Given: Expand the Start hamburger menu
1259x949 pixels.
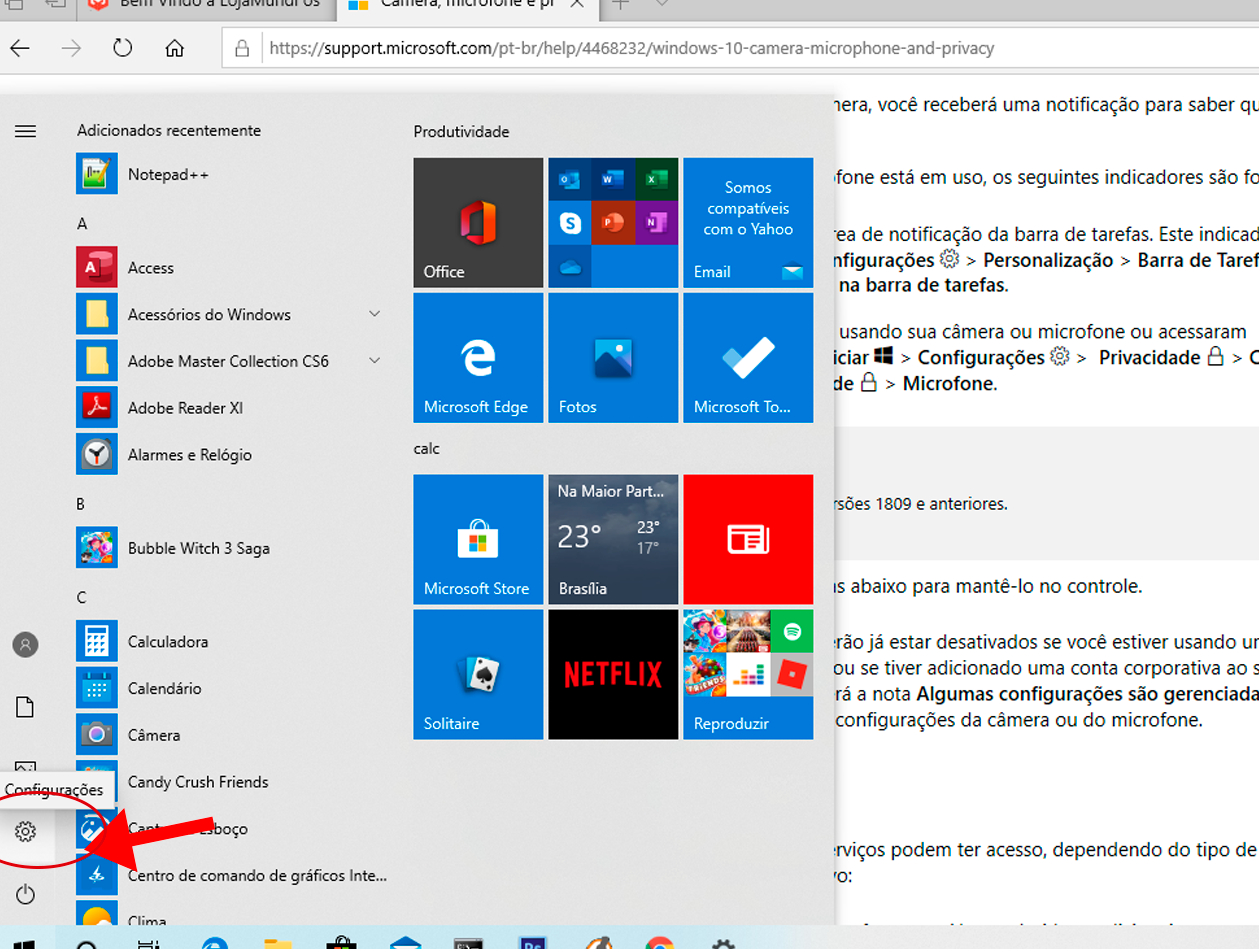Looking at the screenshot, I should [x=26, y=131].
